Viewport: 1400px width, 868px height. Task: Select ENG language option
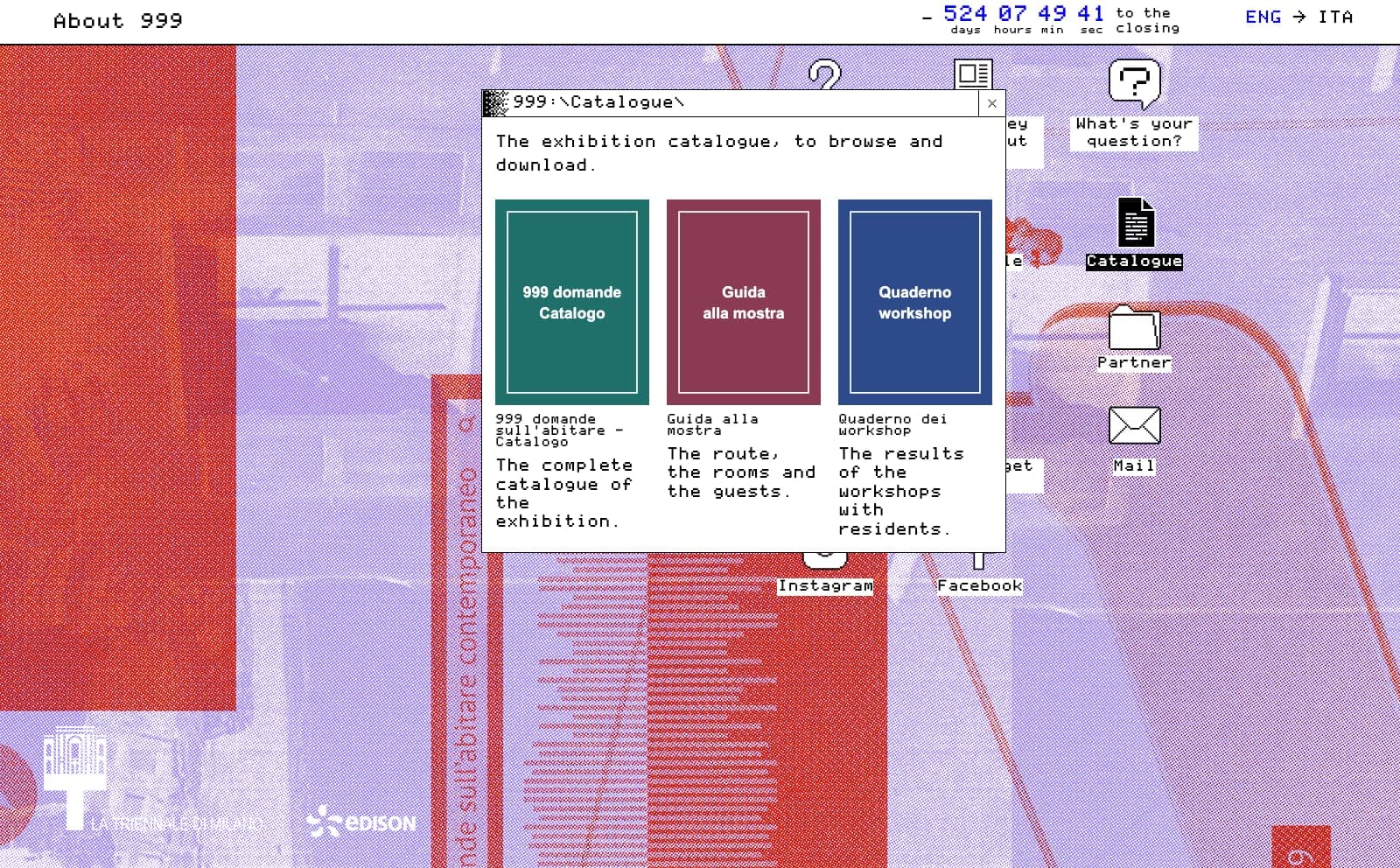click(x=1263, y=17)
